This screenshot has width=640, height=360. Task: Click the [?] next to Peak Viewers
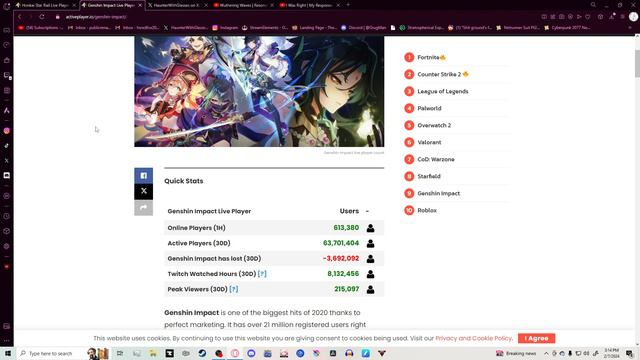coord(233,289)
